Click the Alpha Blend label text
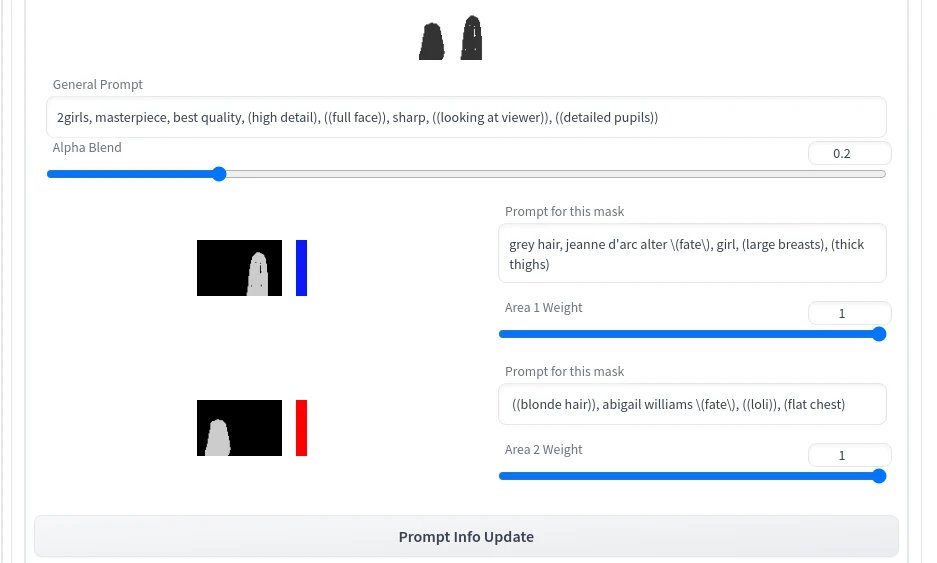Screen dimensions: 937x563 (x=87, y=147)
